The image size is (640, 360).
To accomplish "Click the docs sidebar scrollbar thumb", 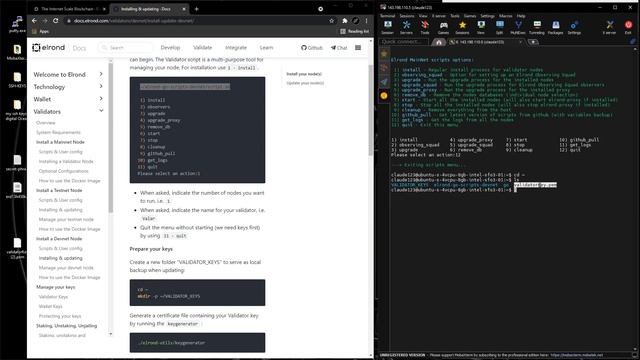I will [x=110, y=137].
